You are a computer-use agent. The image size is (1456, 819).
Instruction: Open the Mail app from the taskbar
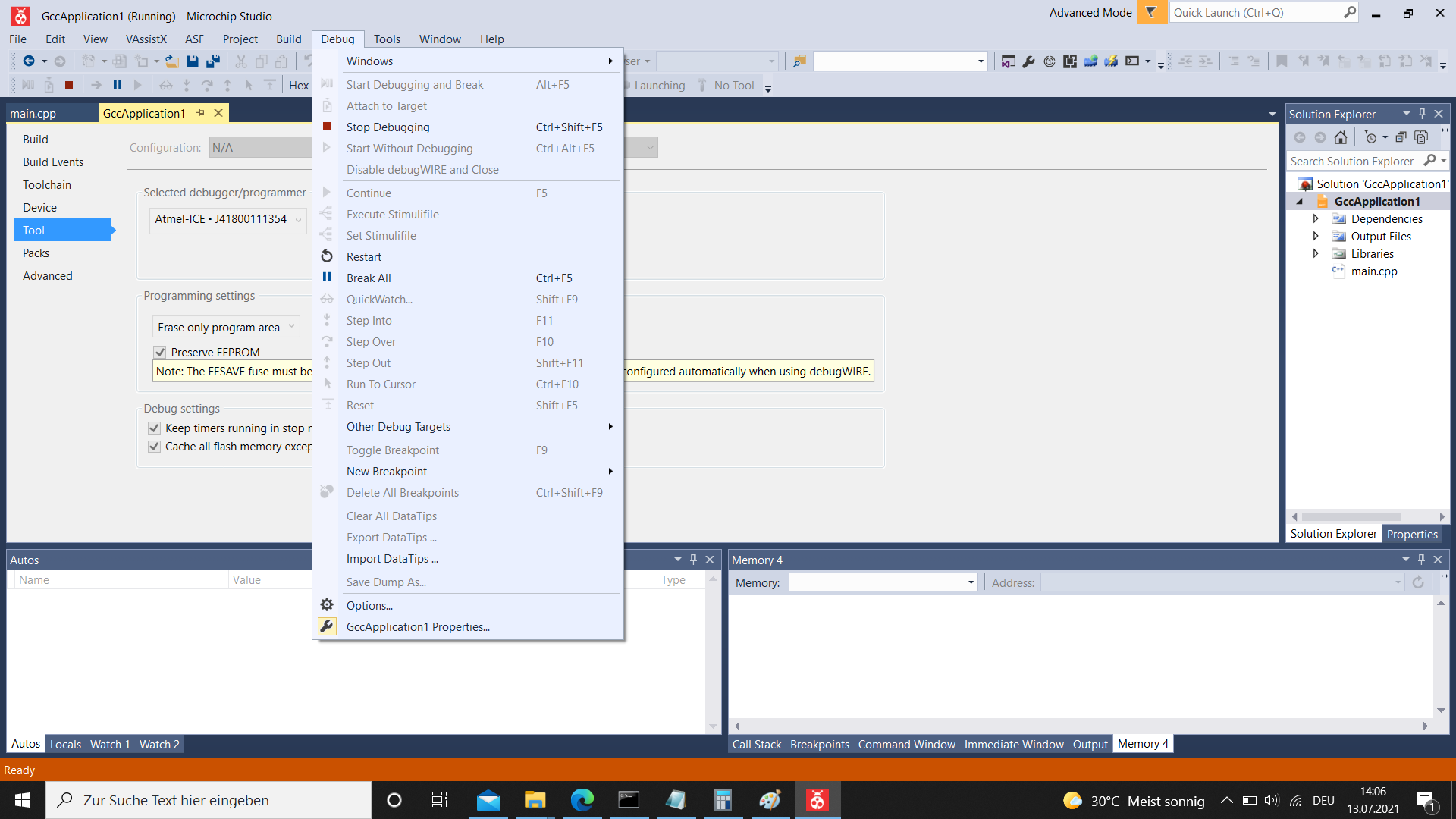coord(488,800)
